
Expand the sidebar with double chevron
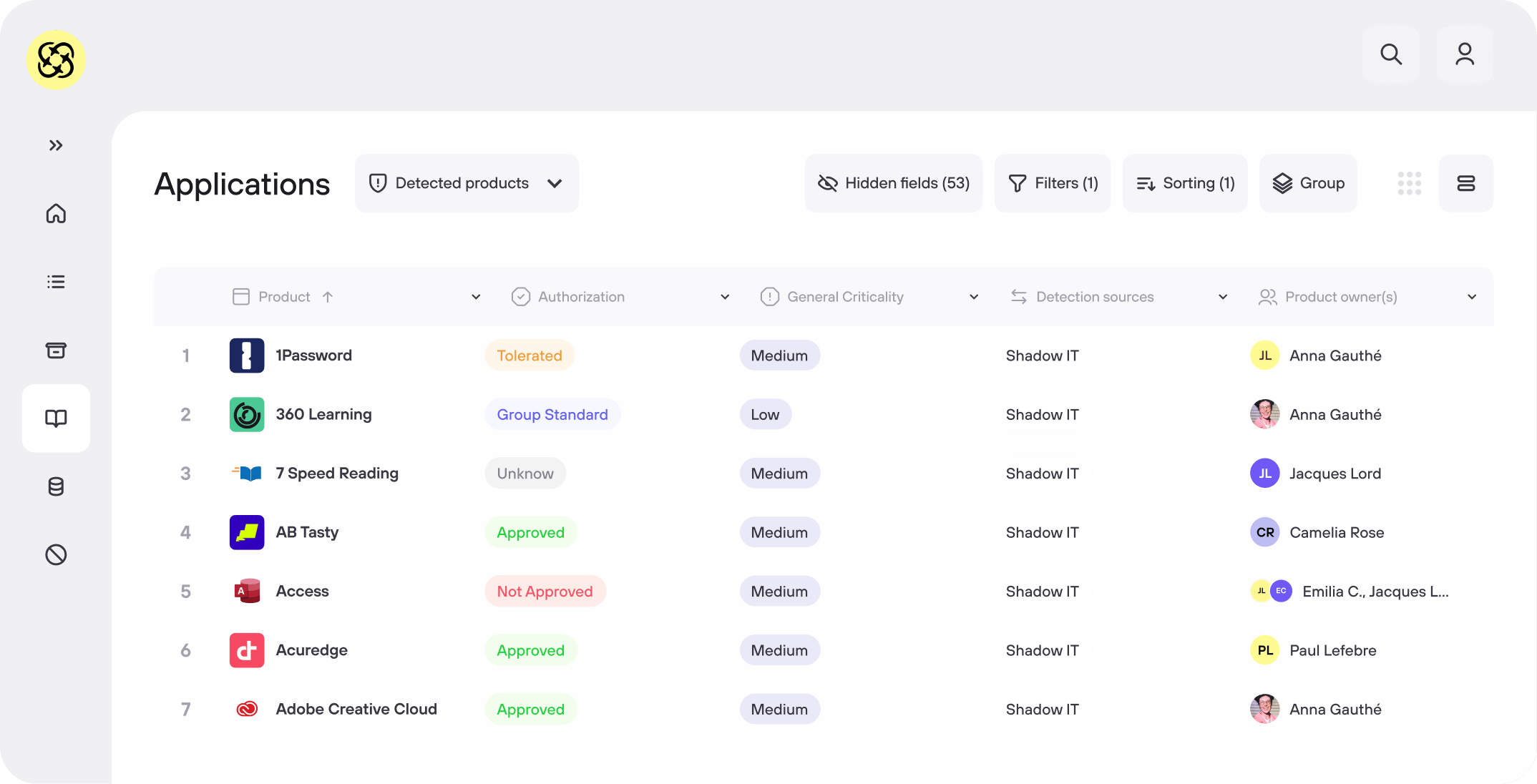coord(56,146)
